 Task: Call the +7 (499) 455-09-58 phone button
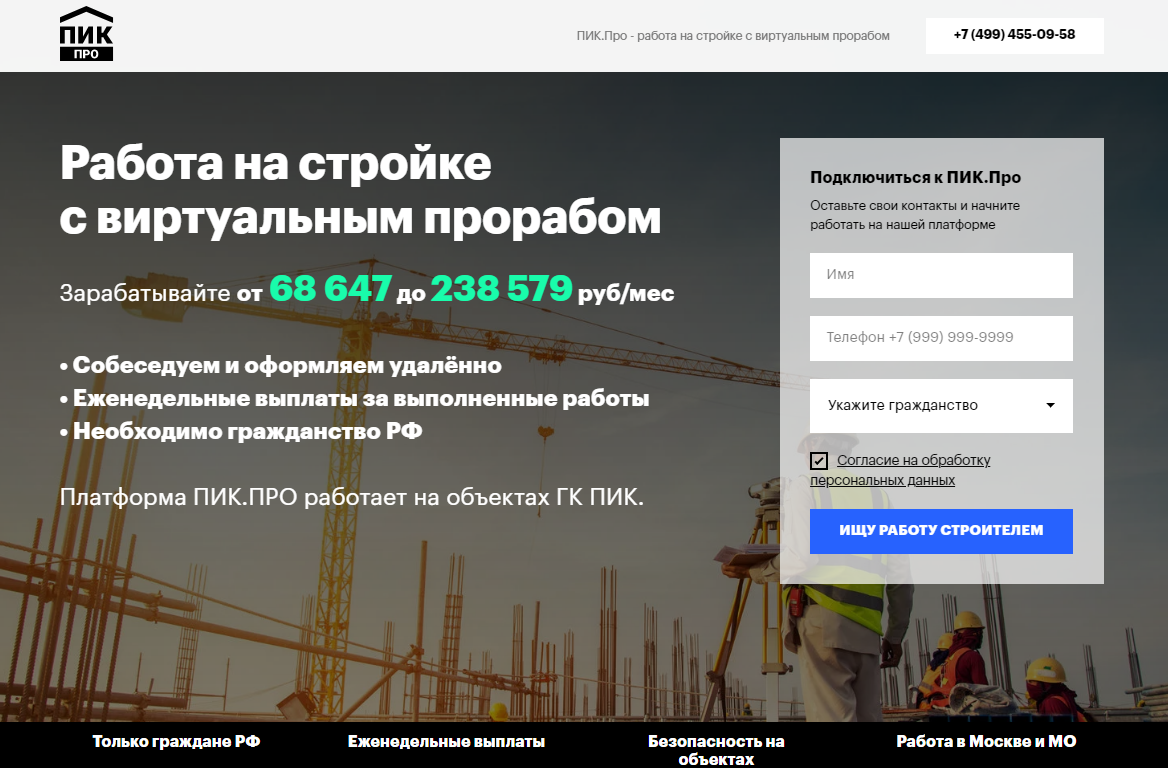click(1015, 35)
